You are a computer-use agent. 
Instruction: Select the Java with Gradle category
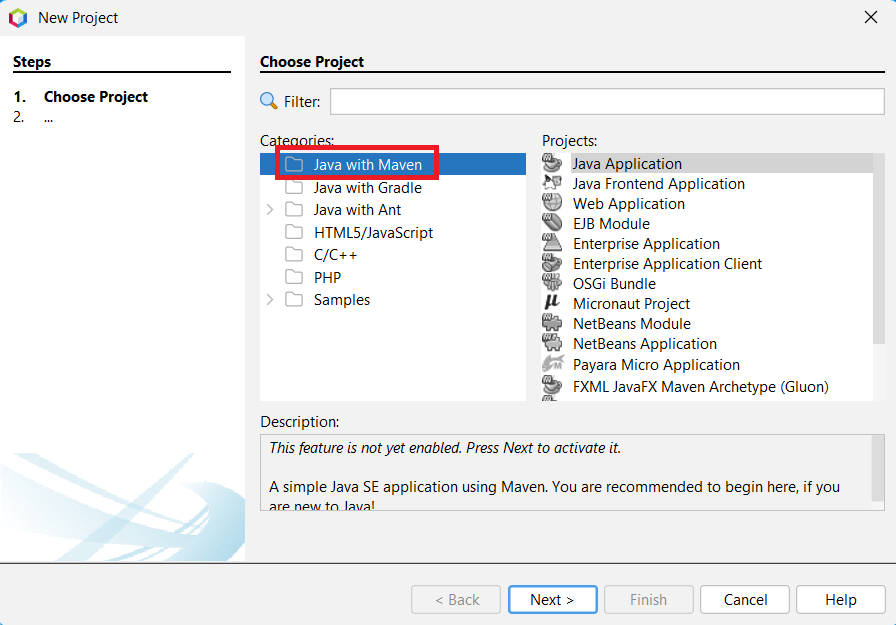[367, 187]
